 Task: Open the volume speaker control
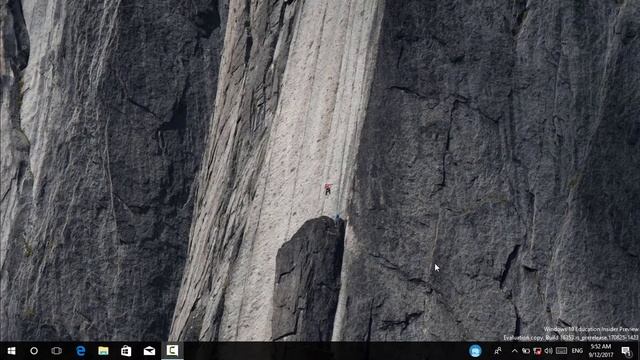(549, 351)
